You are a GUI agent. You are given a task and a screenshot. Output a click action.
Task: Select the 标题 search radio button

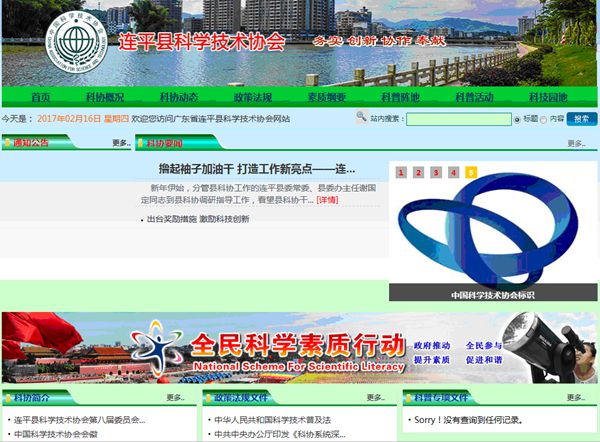(517, 119)
